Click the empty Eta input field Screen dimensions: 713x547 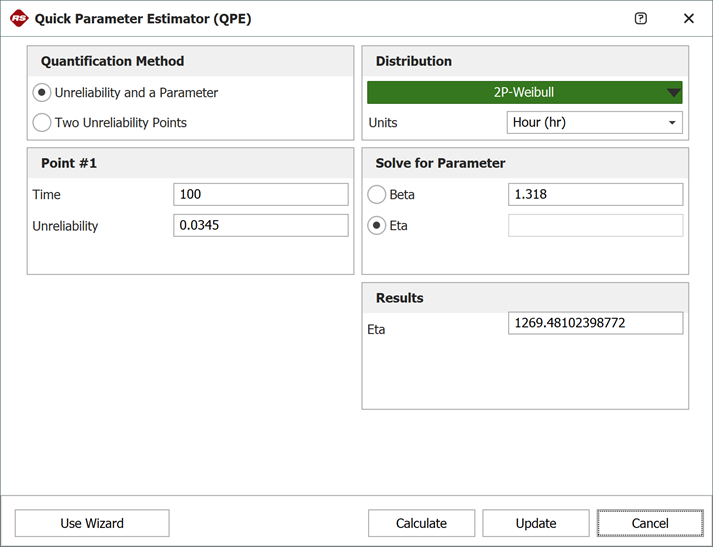click(595, 225)
